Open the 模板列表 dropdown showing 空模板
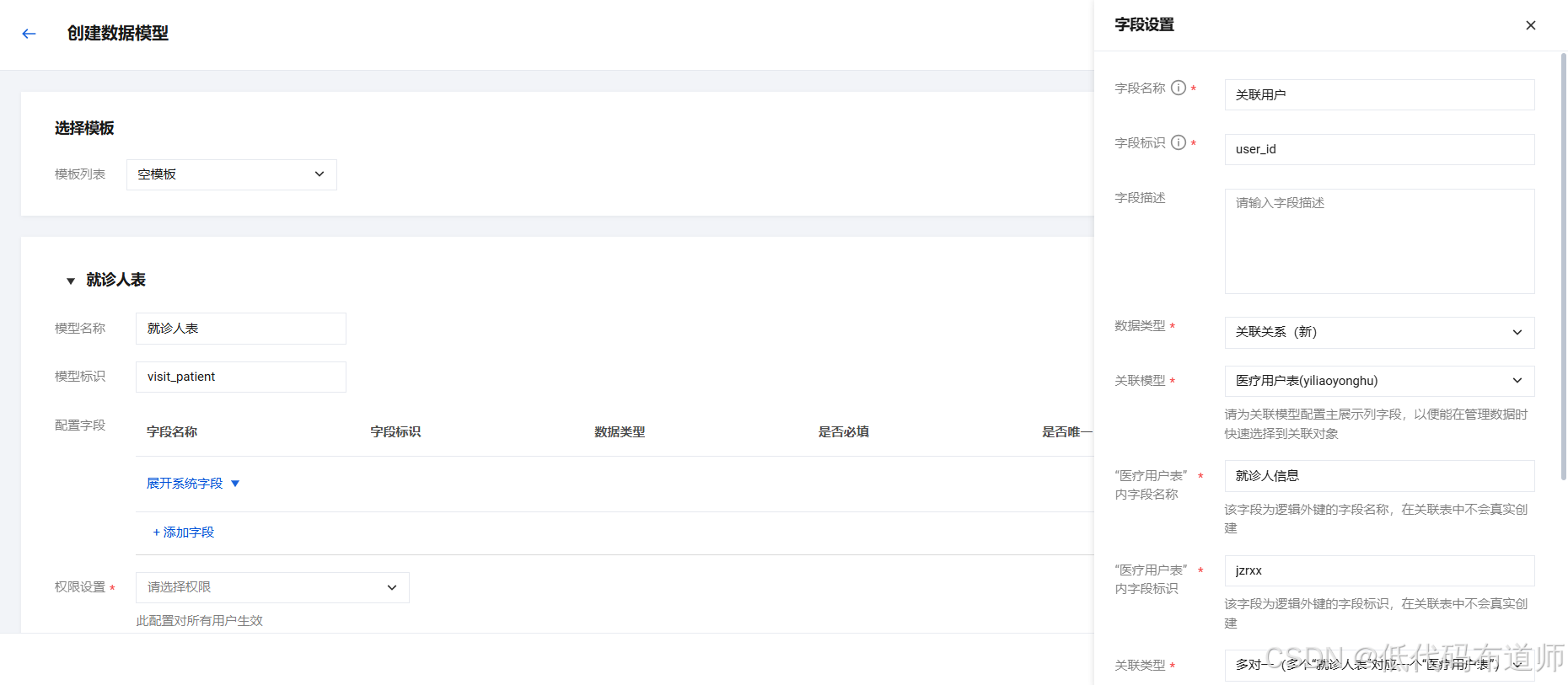 [232, 174]
